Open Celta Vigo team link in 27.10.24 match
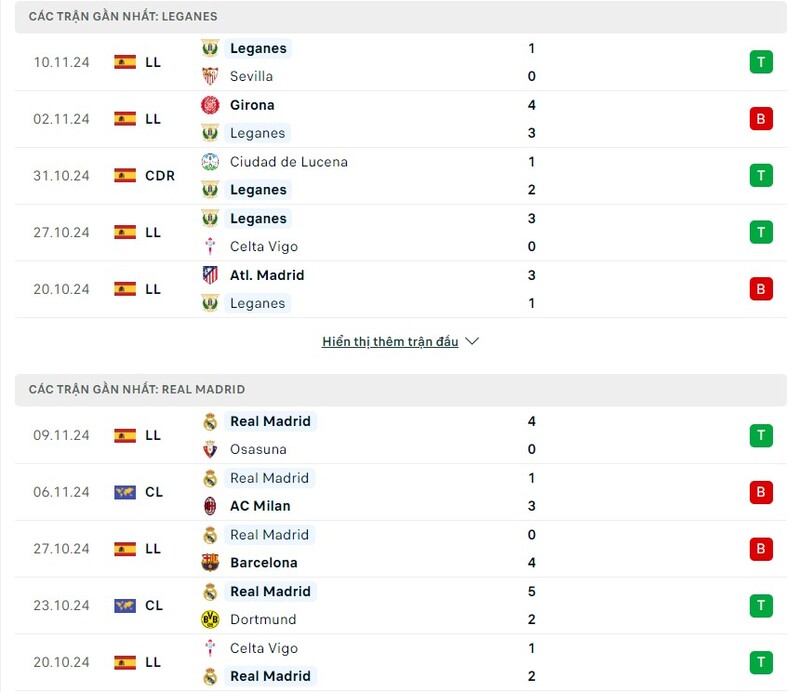Viewport: 800px width, 692px height. 264,246
